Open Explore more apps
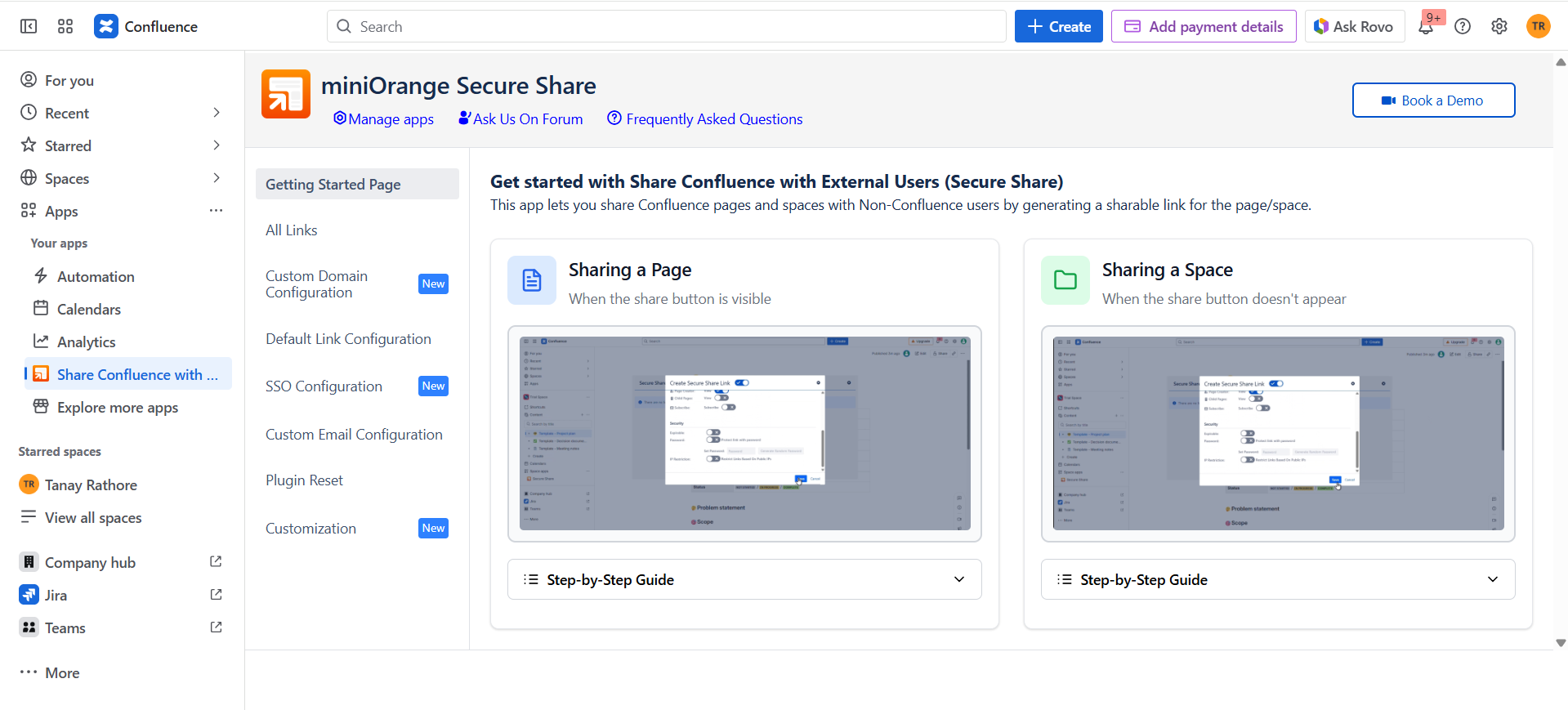 117,407
